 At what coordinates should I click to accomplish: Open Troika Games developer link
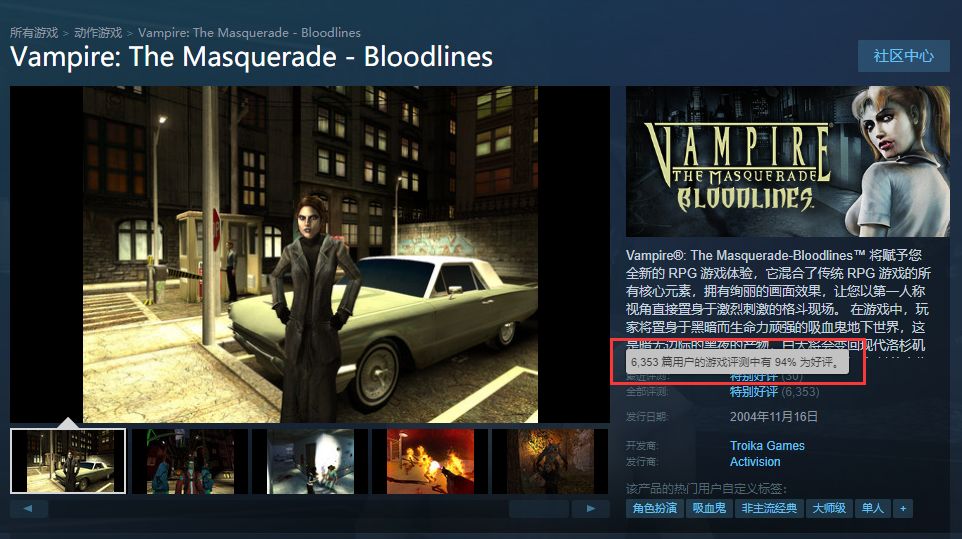tap(767, 446)
